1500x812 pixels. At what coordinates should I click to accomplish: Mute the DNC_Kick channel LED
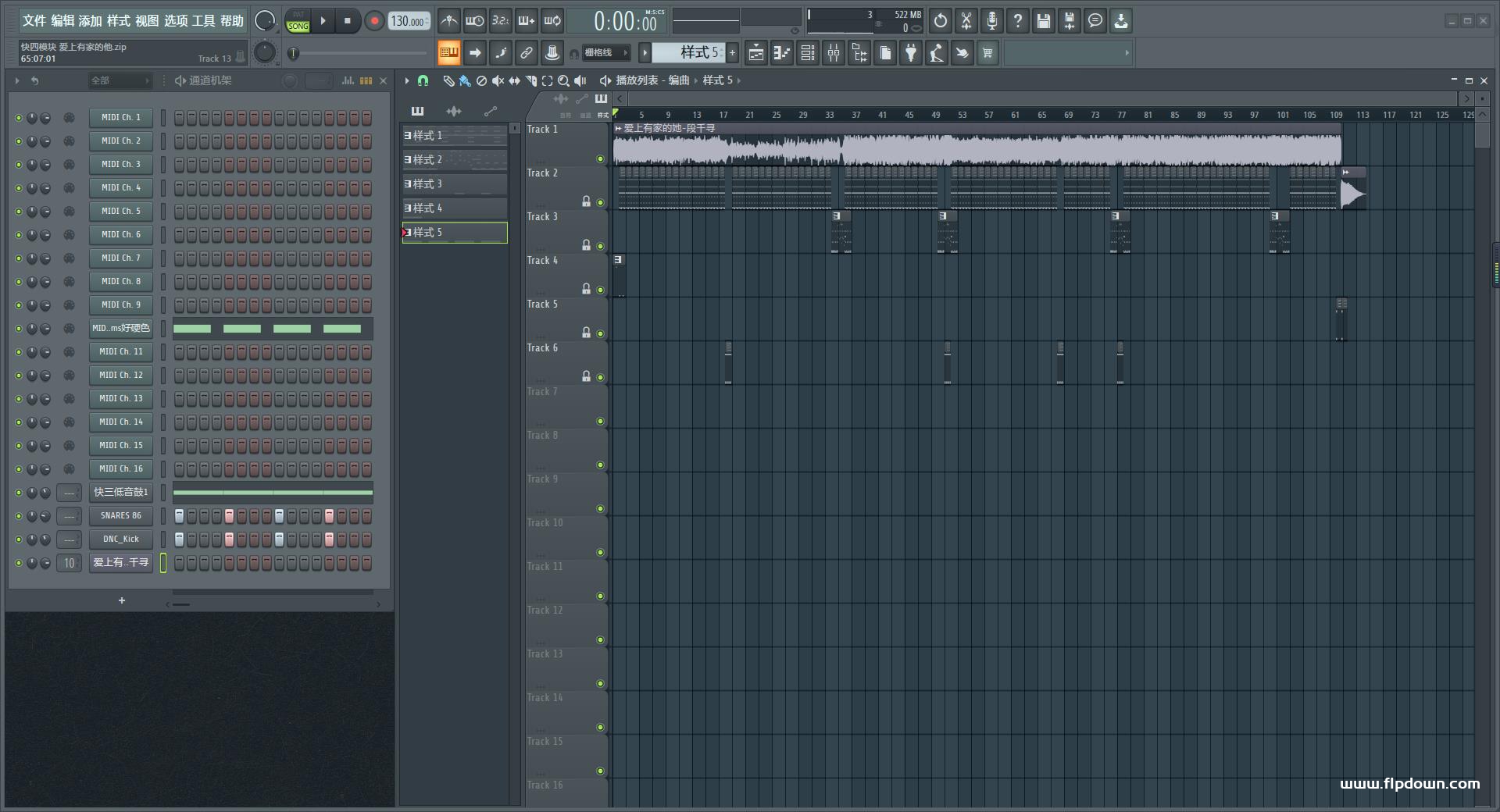pyautogui.click(x=19, y=540)
